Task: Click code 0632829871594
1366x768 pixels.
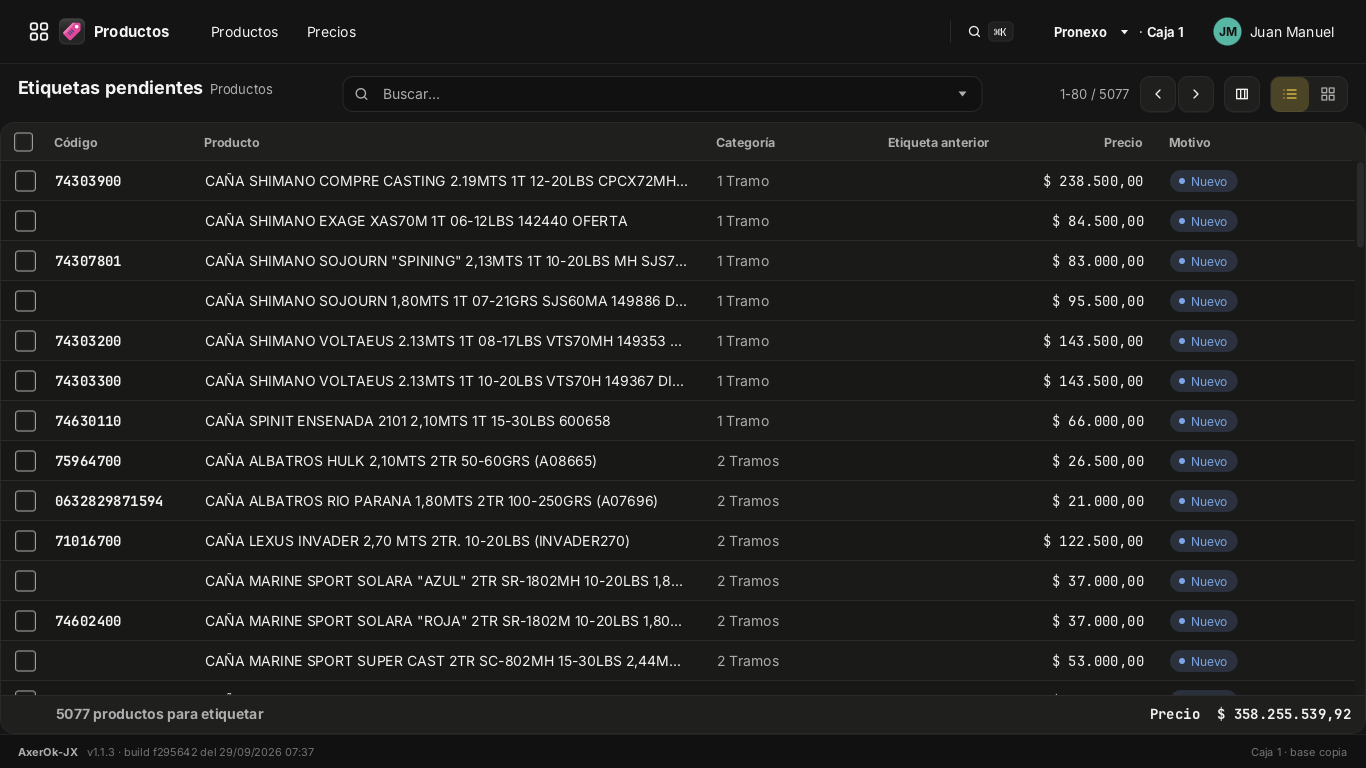Action: click(x=109, y=501)
